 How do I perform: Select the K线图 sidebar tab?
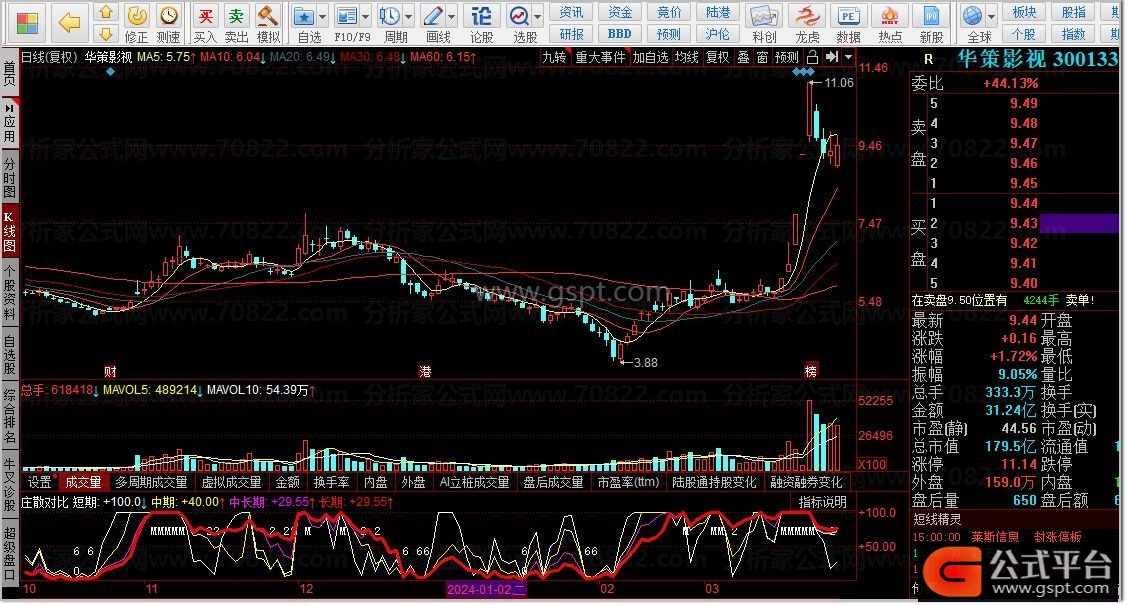(x=9, y=231)
